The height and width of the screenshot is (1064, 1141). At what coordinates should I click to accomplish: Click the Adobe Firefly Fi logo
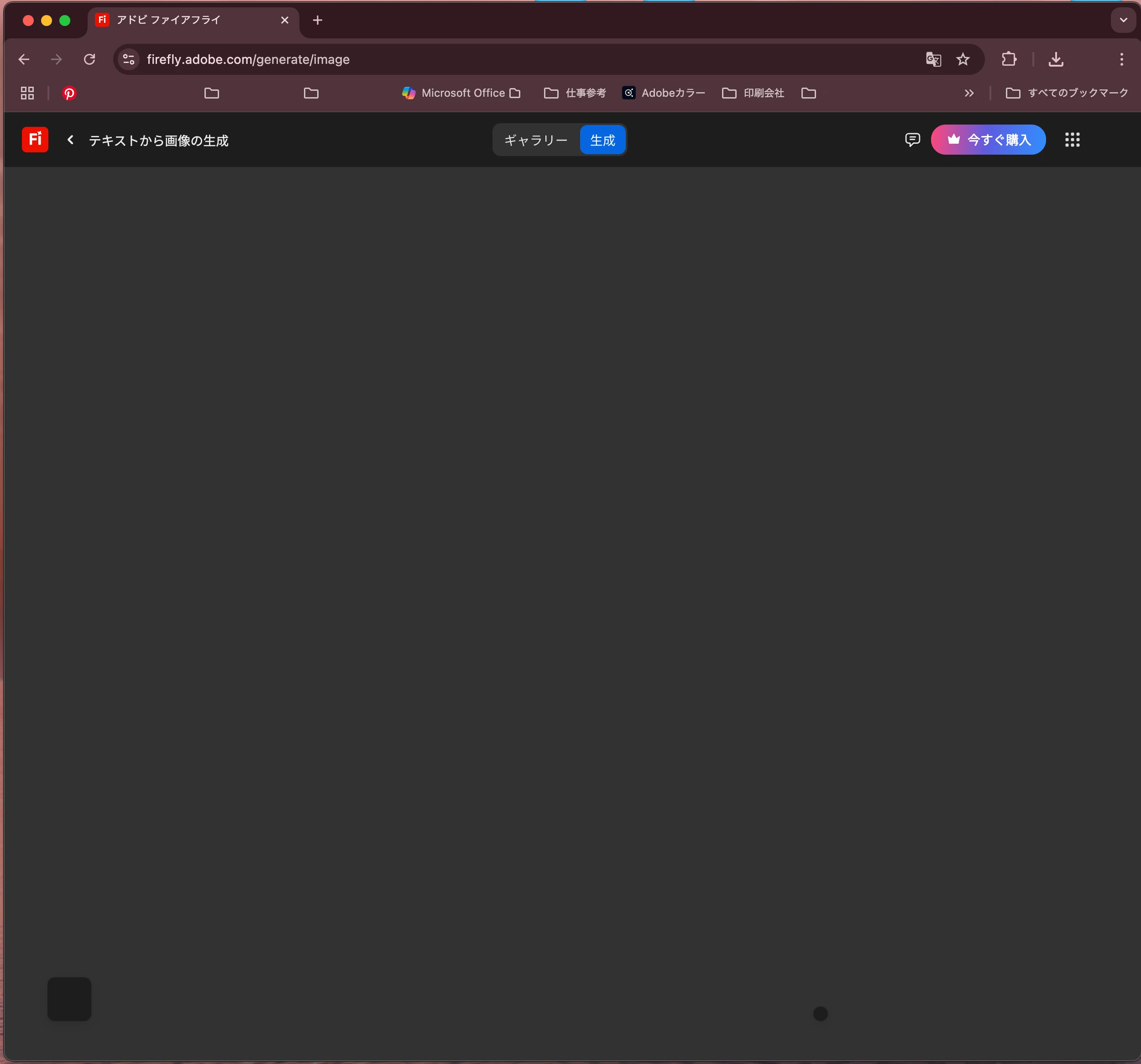coord(34,140)
